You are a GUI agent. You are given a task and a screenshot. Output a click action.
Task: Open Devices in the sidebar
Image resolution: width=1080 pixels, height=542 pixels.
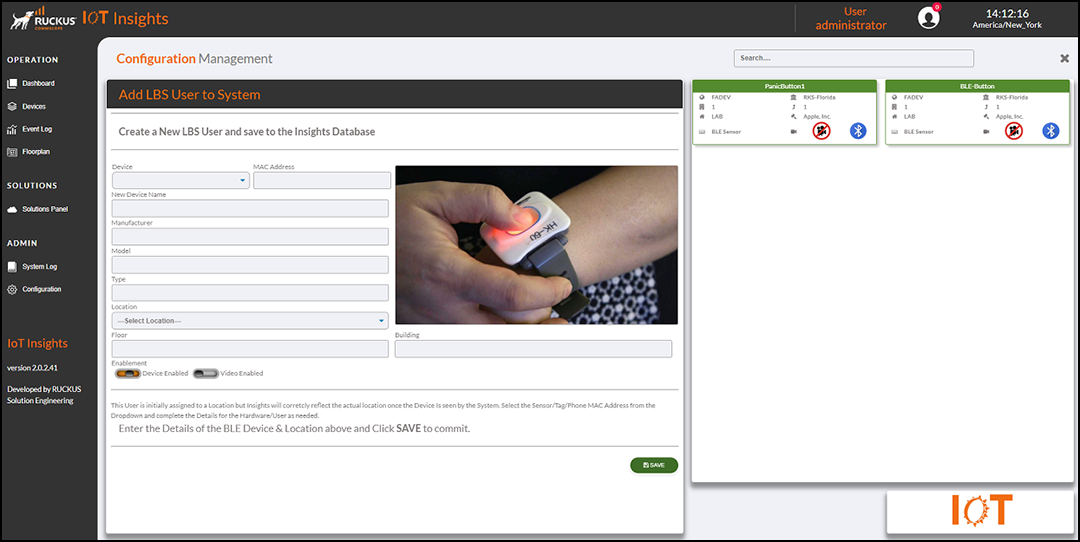click(x=26, y=107)
